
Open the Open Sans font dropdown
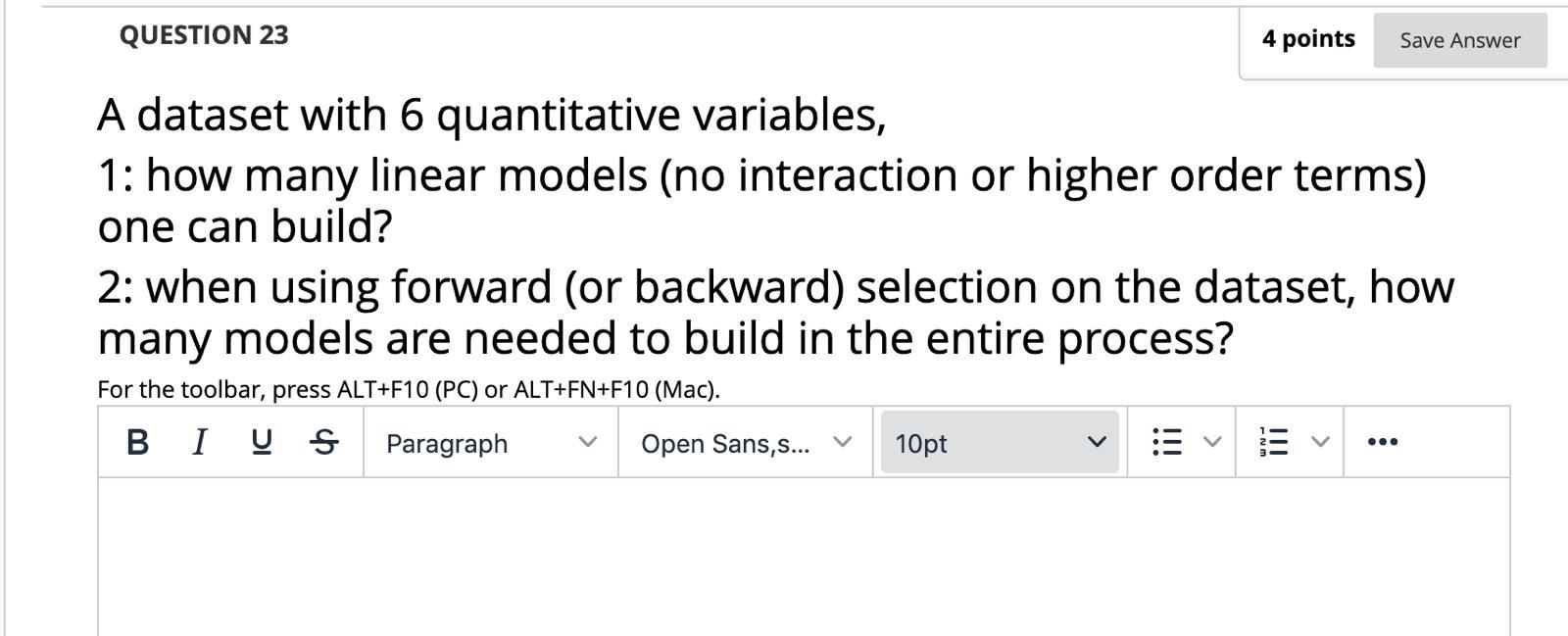click(x=742, y=443)
